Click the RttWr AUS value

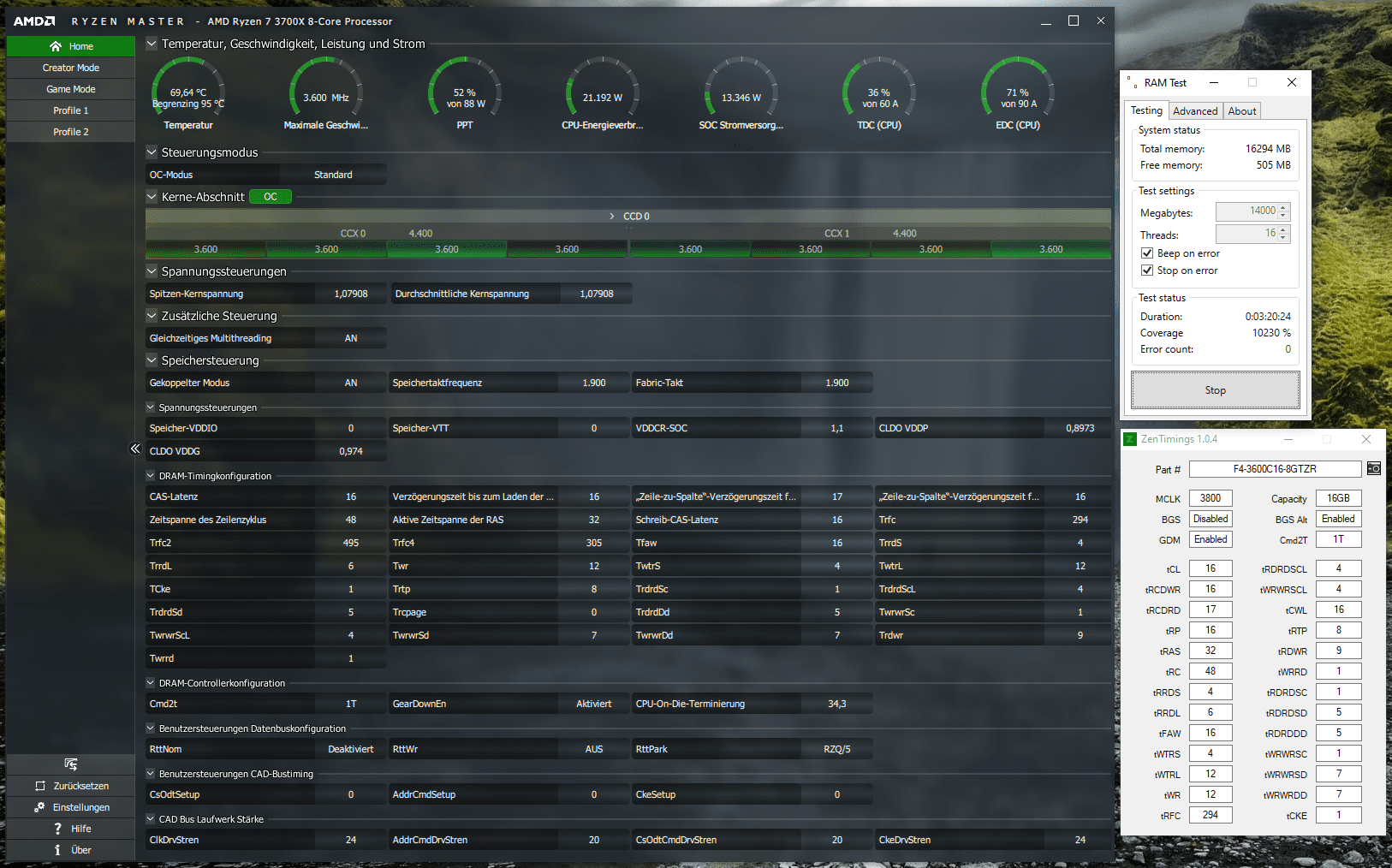[594, 749]
